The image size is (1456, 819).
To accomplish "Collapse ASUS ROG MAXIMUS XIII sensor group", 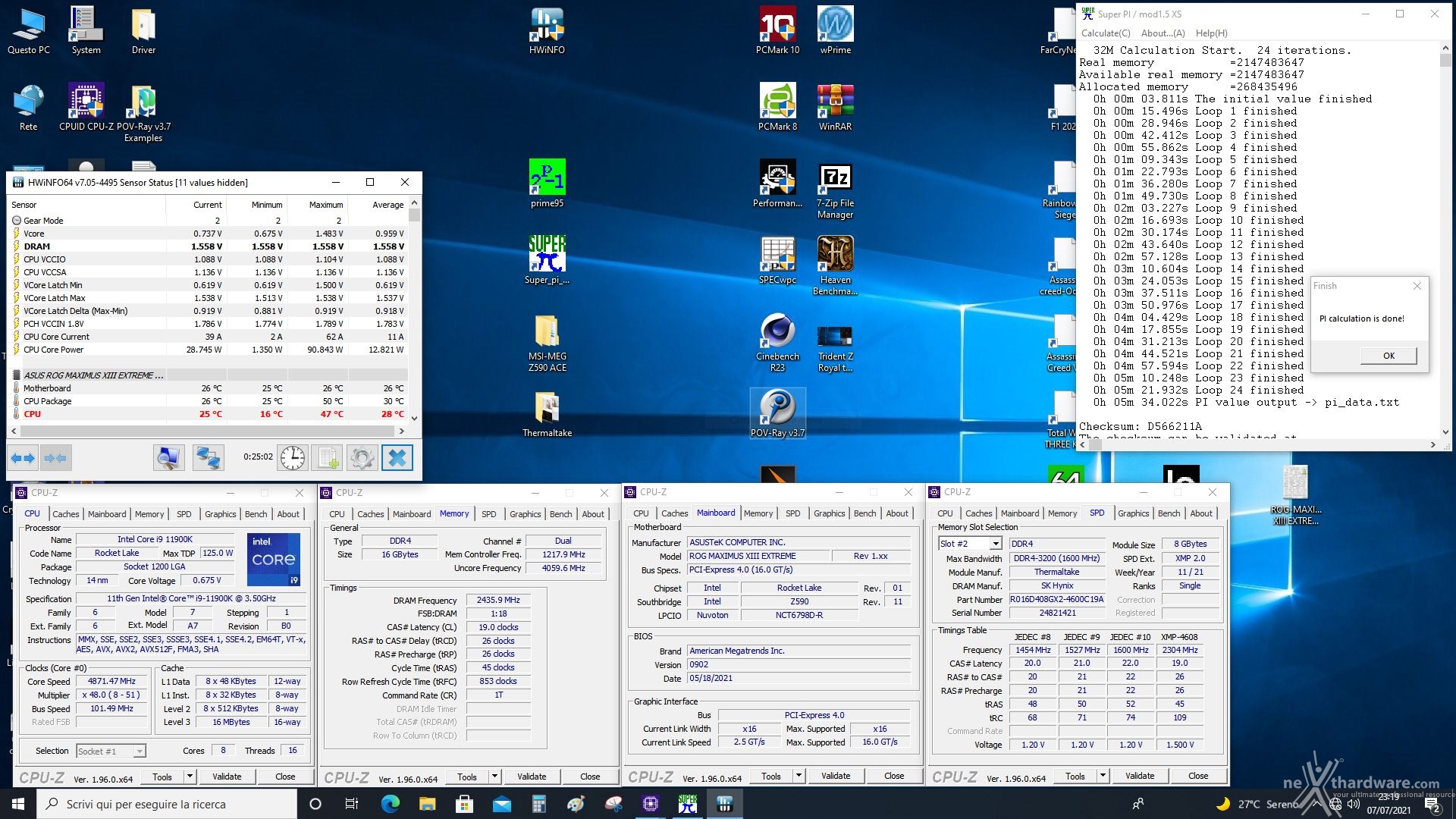I will pos(17,375).
